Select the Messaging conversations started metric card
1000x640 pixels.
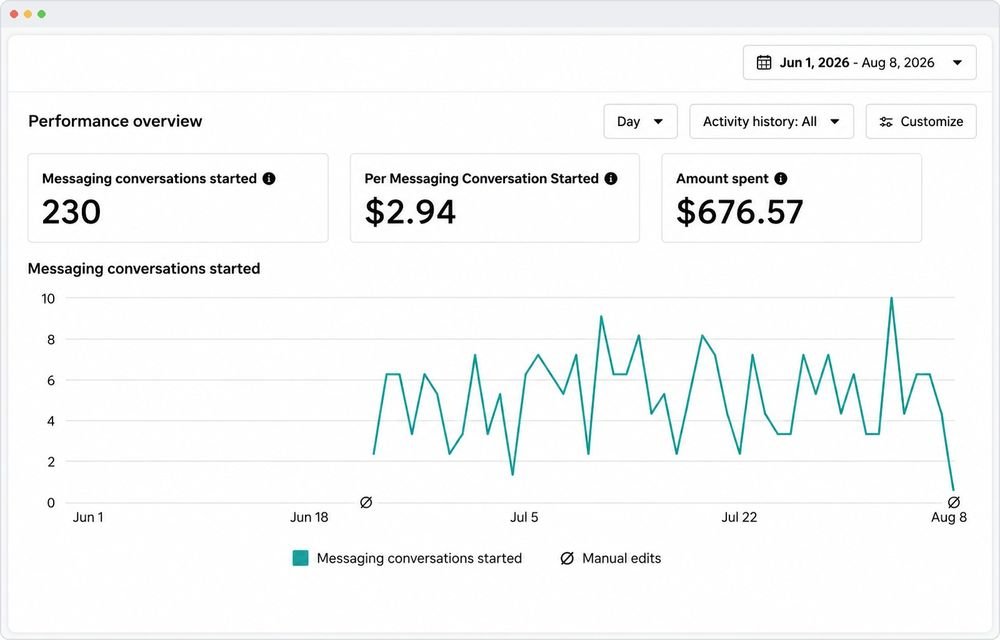(x=178, y=198)
